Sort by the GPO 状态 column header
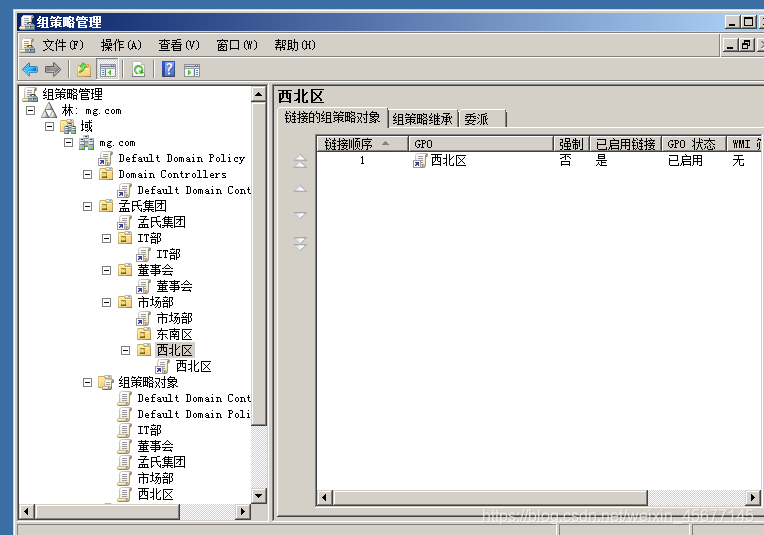The height and width of the screenshot is (535, 764). coord(693,144)
